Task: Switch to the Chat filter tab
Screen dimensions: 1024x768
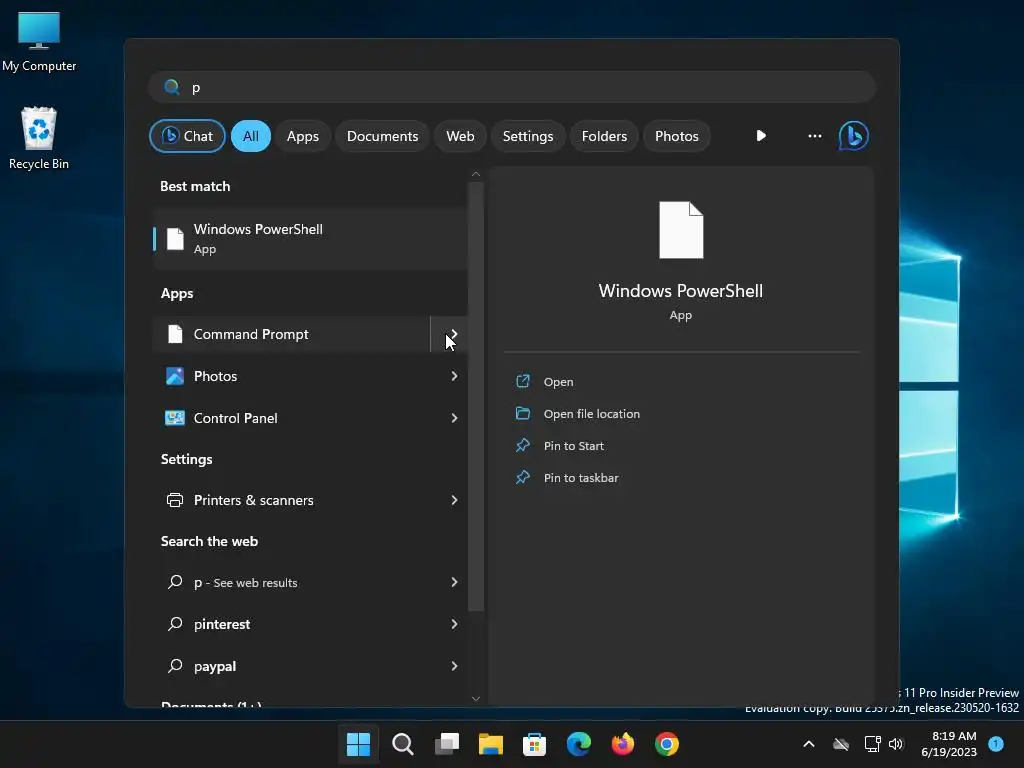Action: [x=187, y=136]
